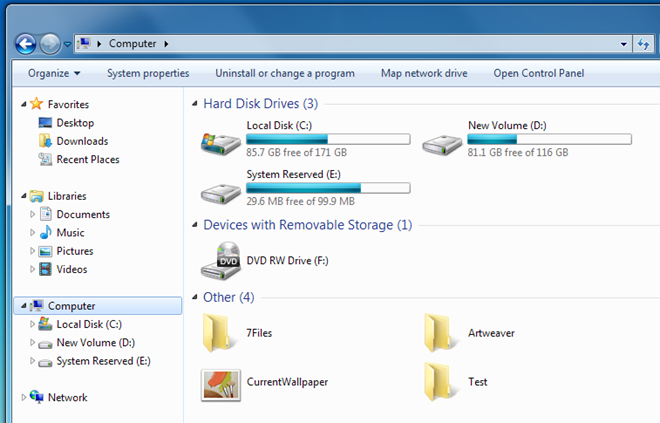The width and height of the screenshot is (660, 423).
Task: Select the System Reserved (E:) drive icon
Action: pos(221,194)
